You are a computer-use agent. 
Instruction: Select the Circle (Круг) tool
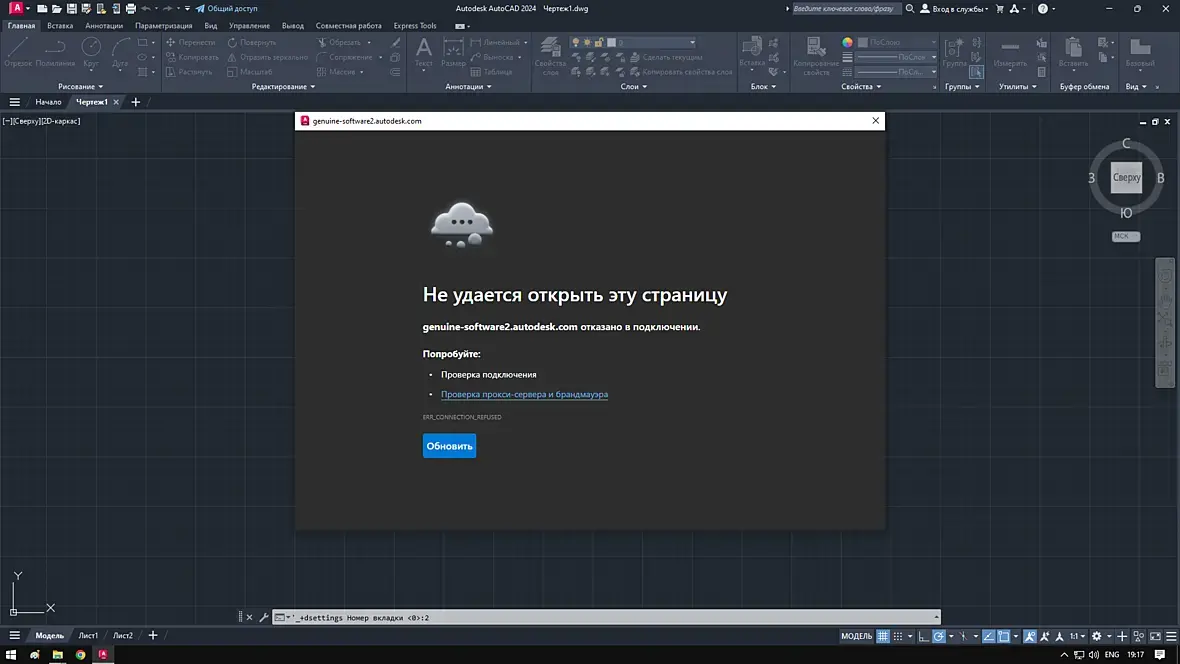pyautogui.click(x=91, y=53)
